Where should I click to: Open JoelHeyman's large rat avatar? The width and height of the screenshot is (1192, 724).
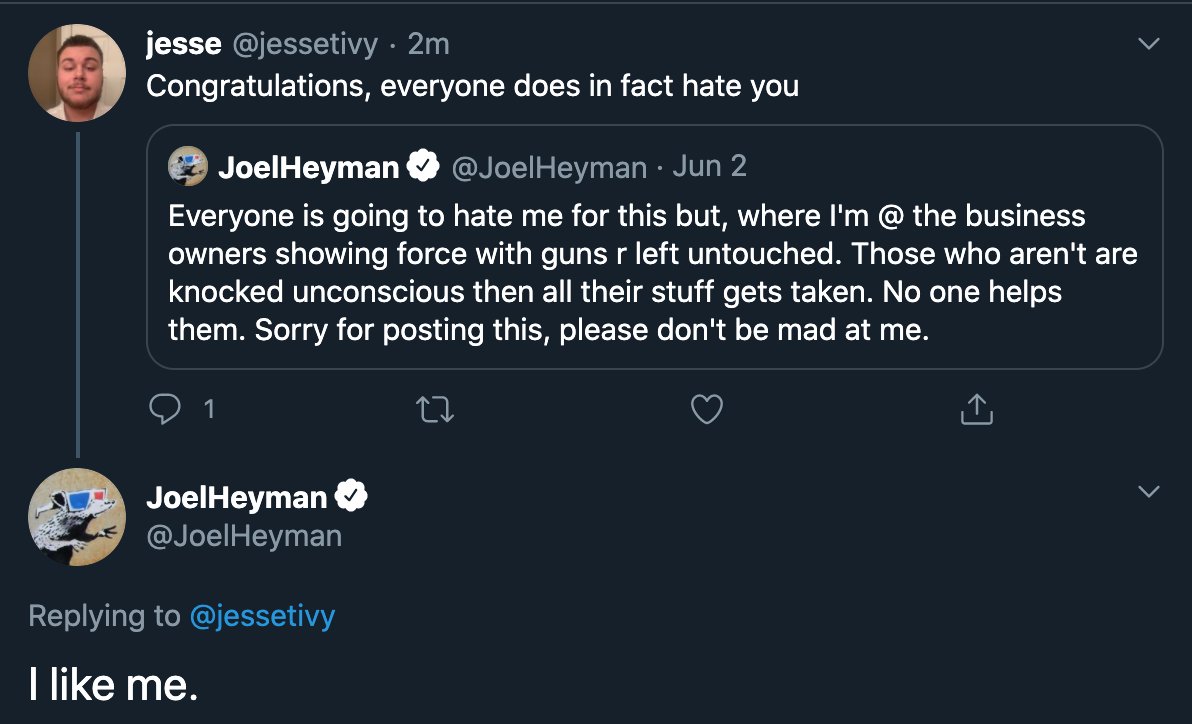77,517
